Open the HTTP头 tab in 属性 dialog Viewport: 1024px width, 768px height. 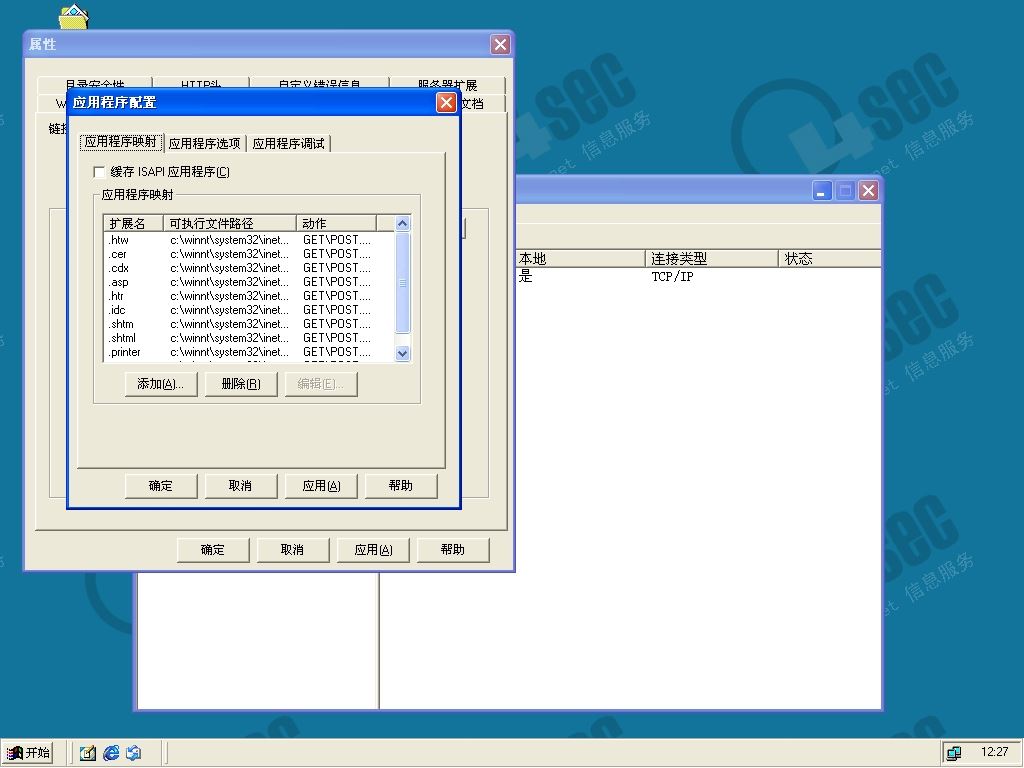coord(200,85)
